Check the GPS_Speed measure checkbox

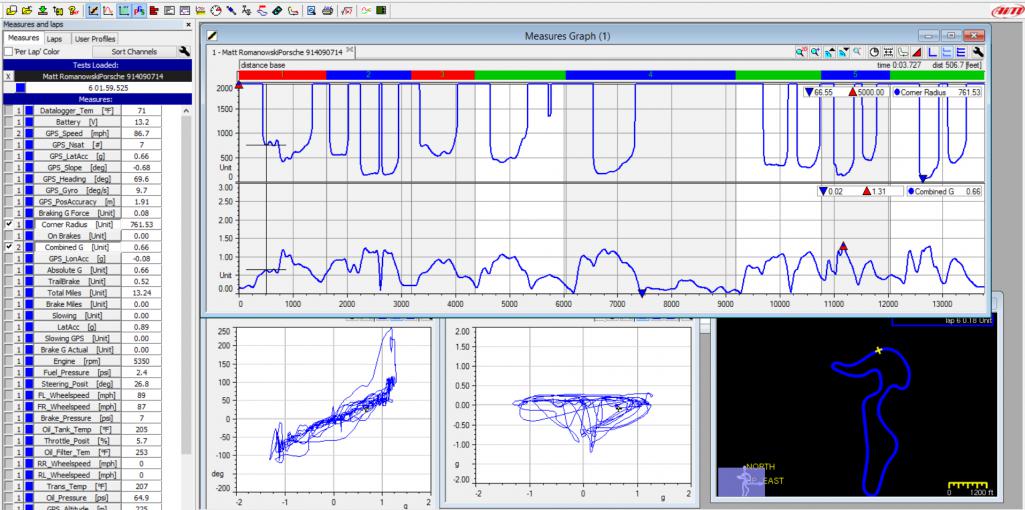9,133
